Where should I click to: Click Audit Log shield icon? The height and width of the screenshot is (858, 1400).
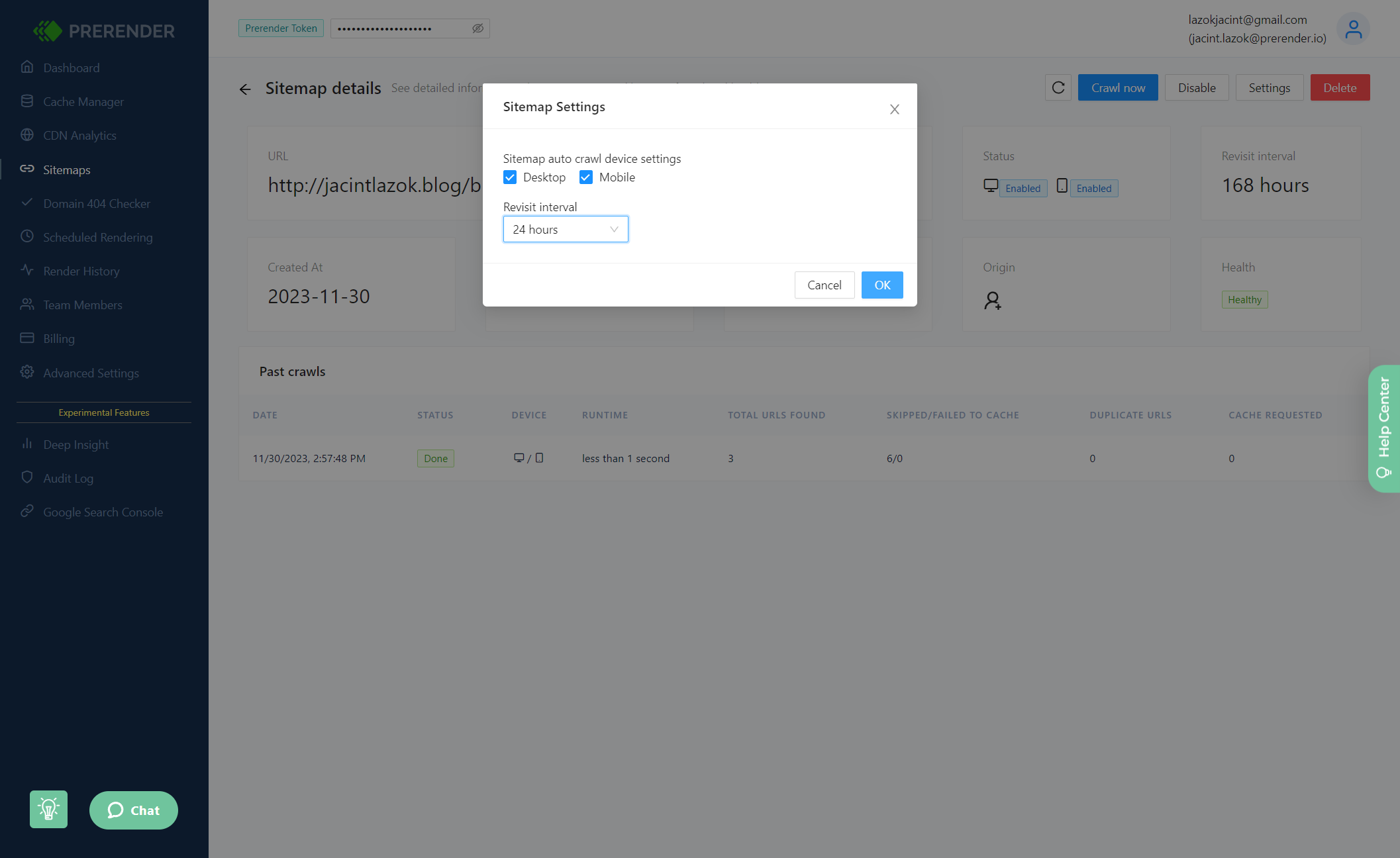pyautogui.click(x=27, y=477)
